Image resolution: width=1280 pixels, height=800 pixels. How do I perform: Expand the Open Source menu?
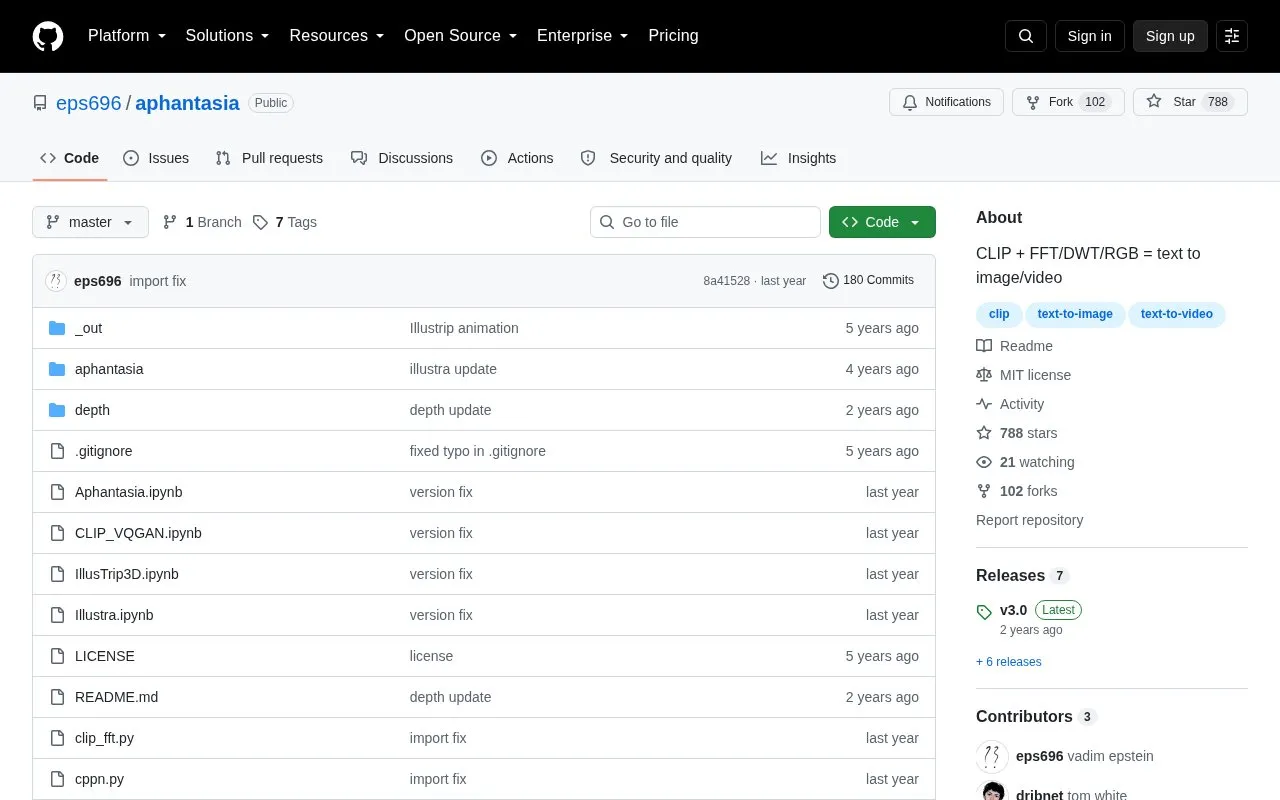(x=461, y=36)
